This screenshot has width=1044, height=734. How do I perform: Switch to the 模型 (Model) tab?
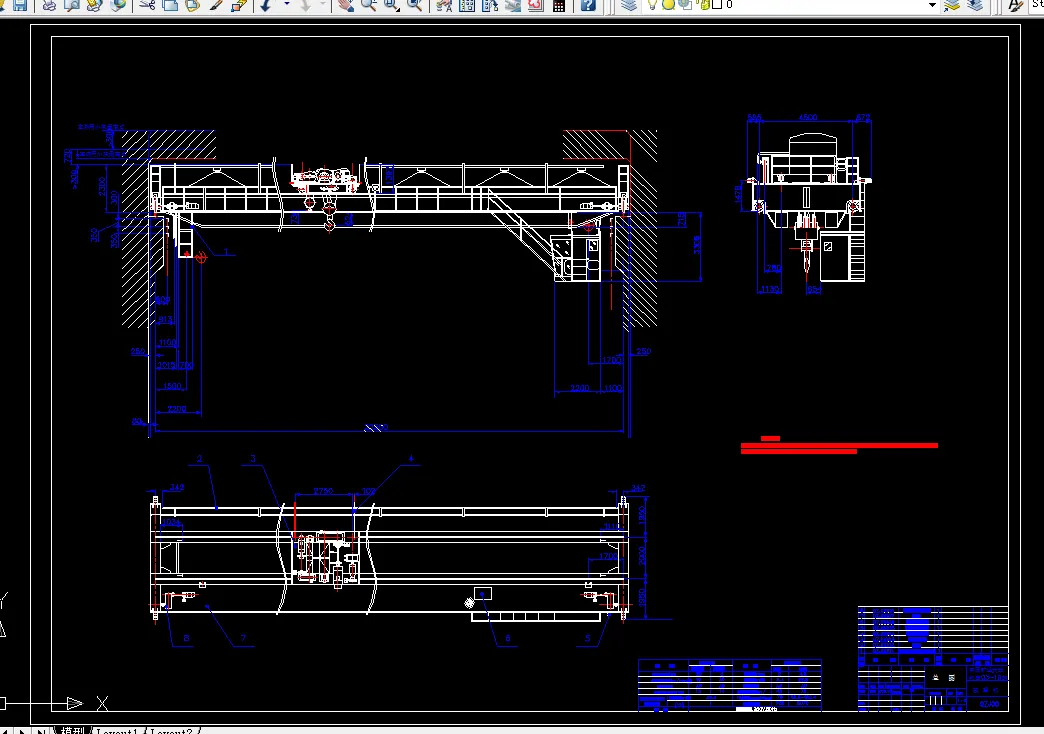(x=72, y=731)
